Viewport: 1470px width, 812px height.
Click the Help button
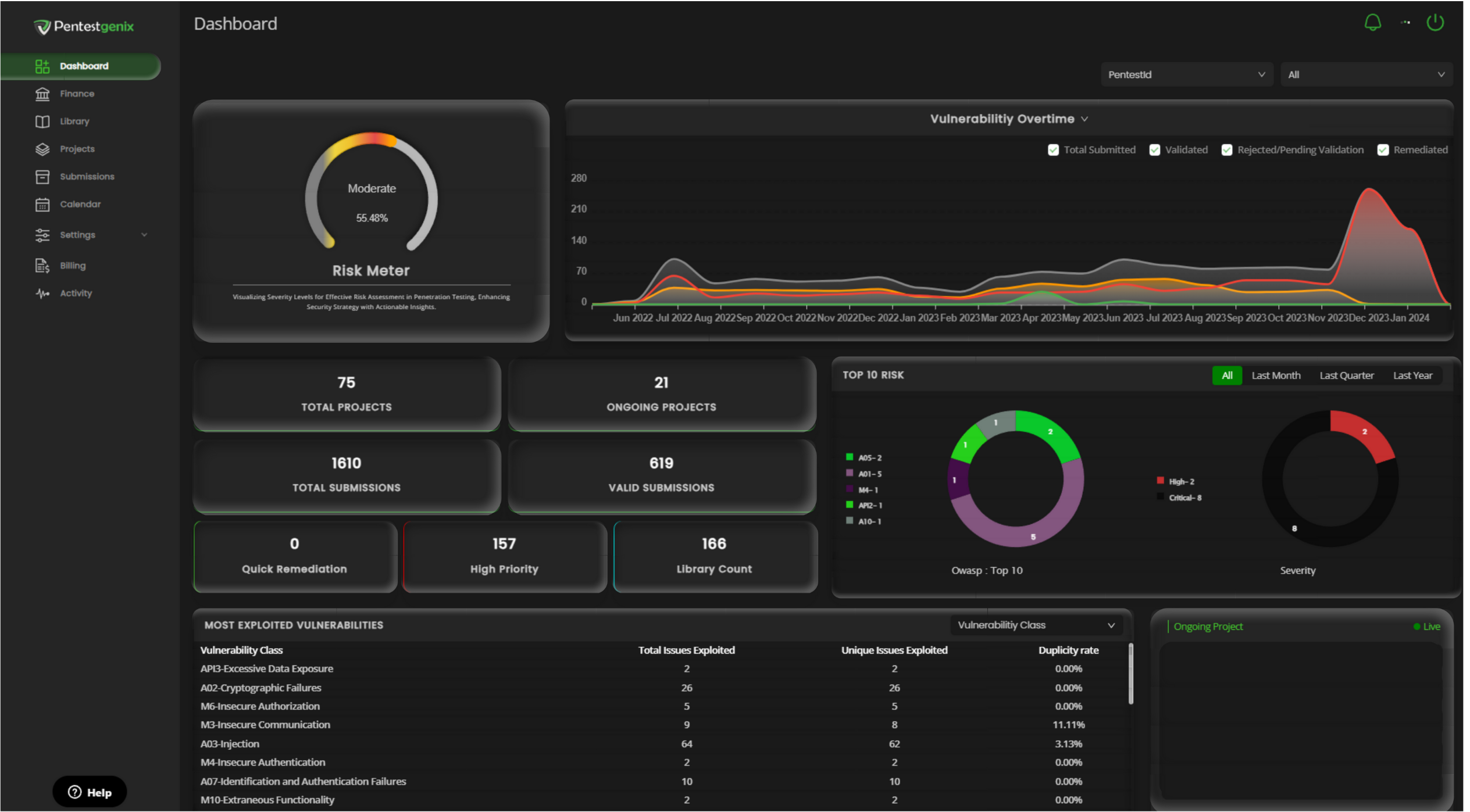(x=90, y=792)
